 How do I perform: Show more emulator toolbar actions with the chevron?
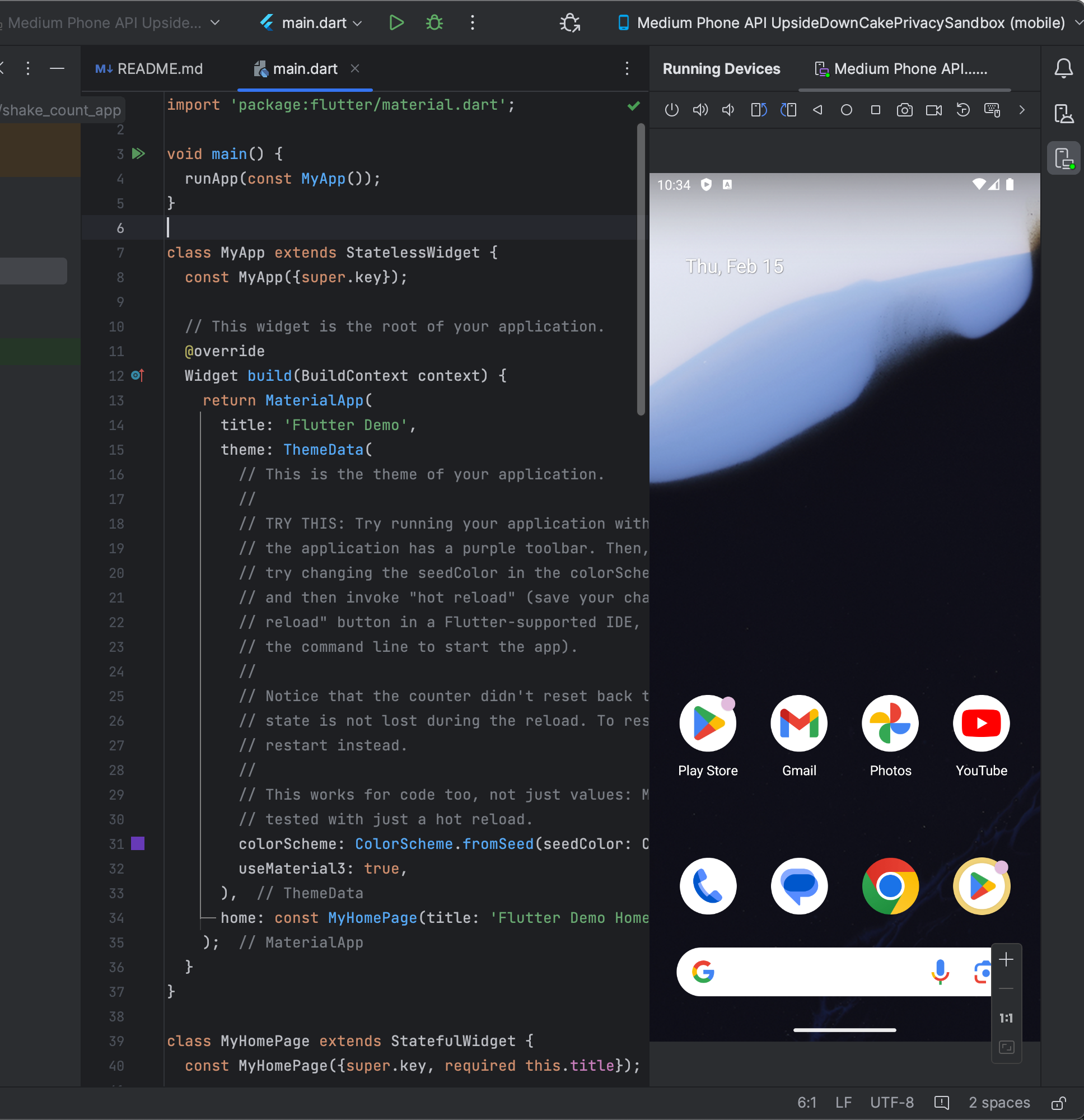click(x=1022, y=110)
